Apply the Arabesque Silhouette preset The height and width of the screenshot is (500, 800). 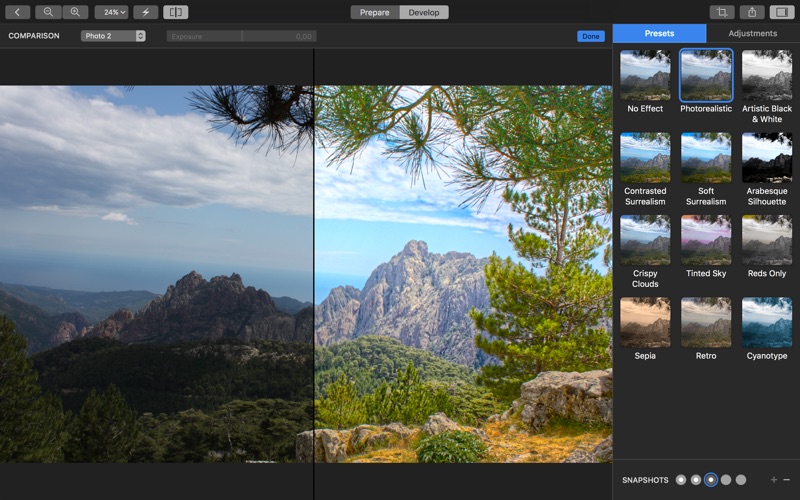(767, 158)
